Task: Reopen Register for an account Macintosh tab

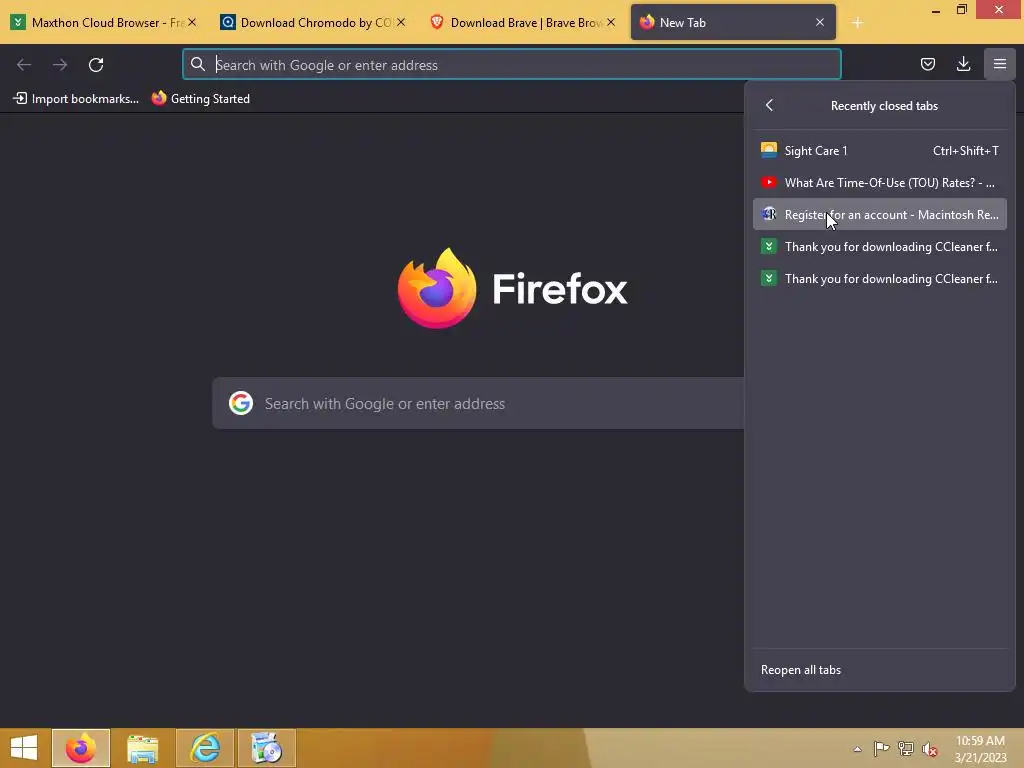Action: point(880,214)
